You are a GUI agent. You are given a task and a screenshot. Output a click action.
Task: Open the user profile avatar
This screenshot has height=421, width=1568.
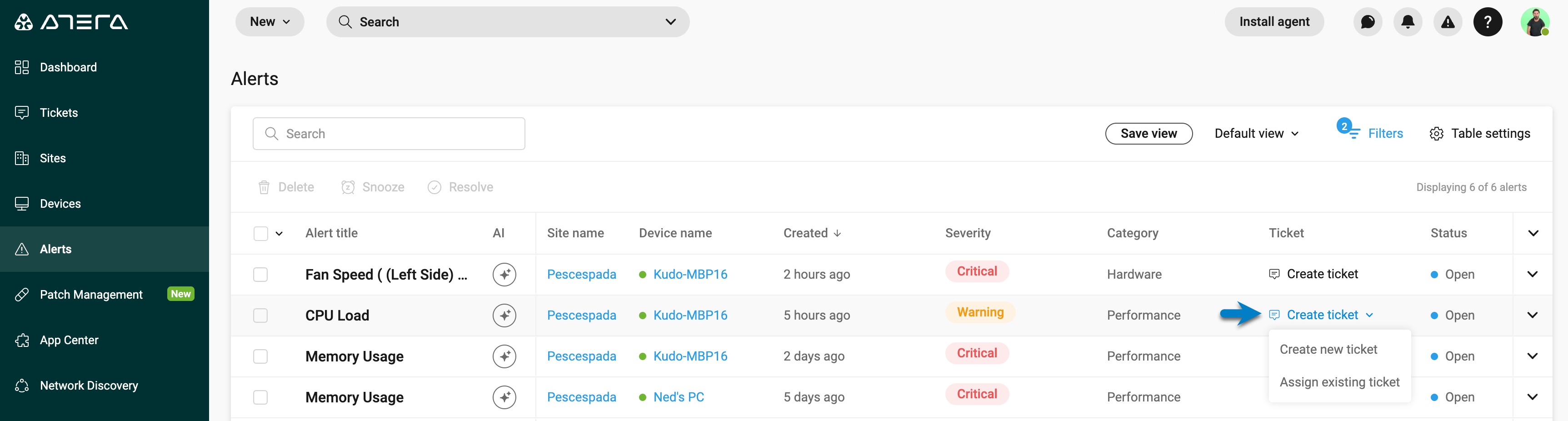pos(1534,22)
